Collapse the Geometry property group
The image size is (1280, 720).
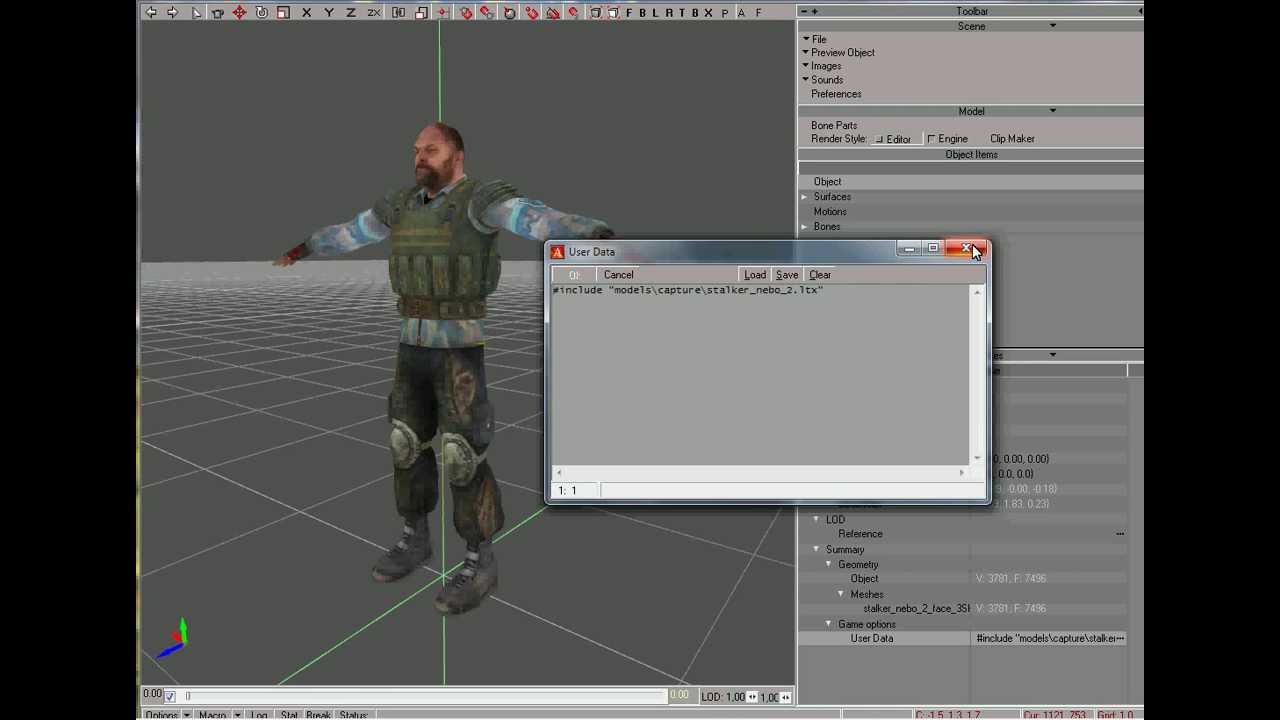(828, 564)
